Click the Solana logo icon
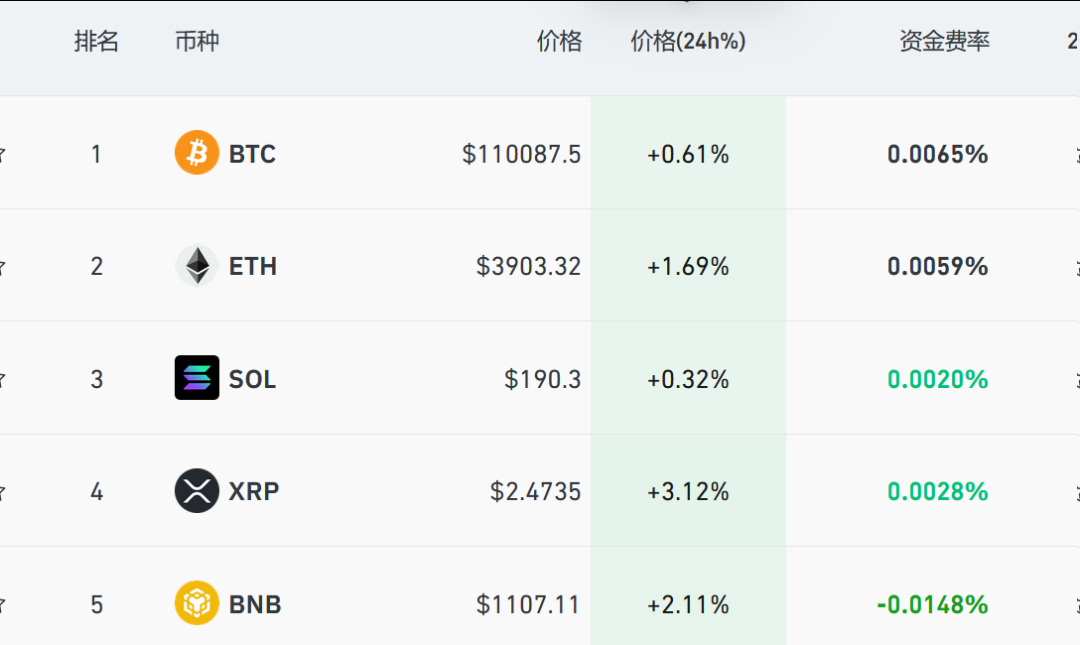 pos(197,378)
